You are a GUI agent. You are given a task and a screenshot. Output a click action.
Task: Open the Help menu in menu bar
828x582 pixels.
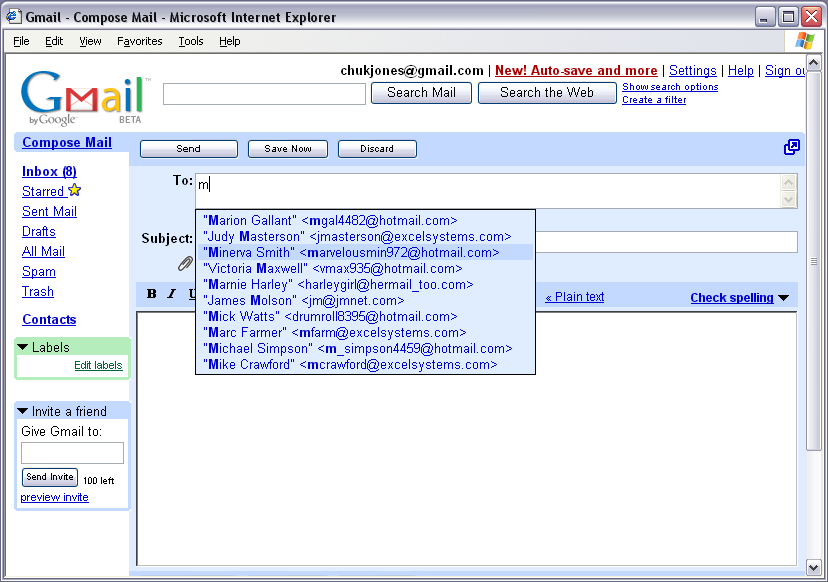[x=230, y=41]
